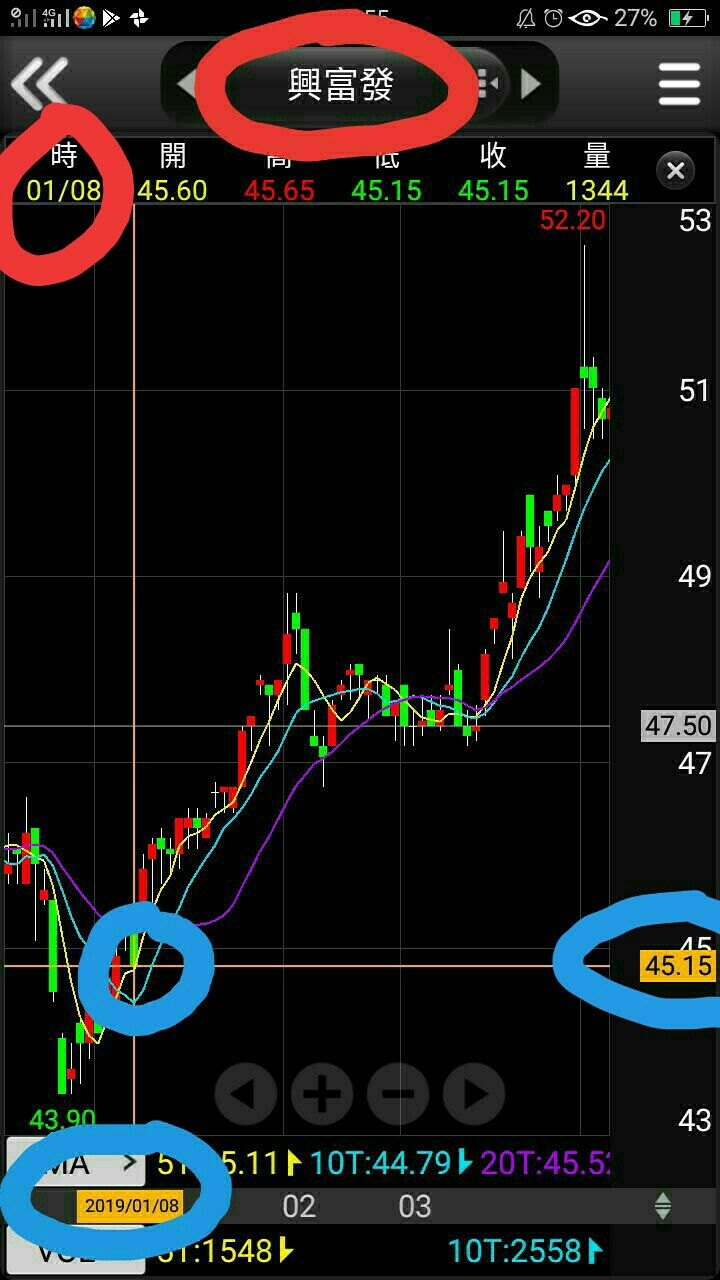
Task: Go to next stock with right arrow
Action: 531,84
